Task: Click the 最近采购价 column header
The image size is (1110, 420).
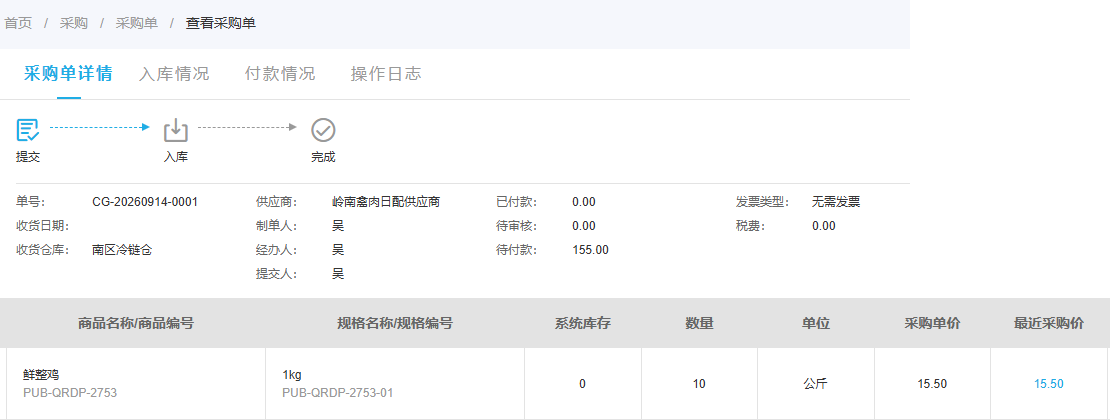Action: point(1048,324)
